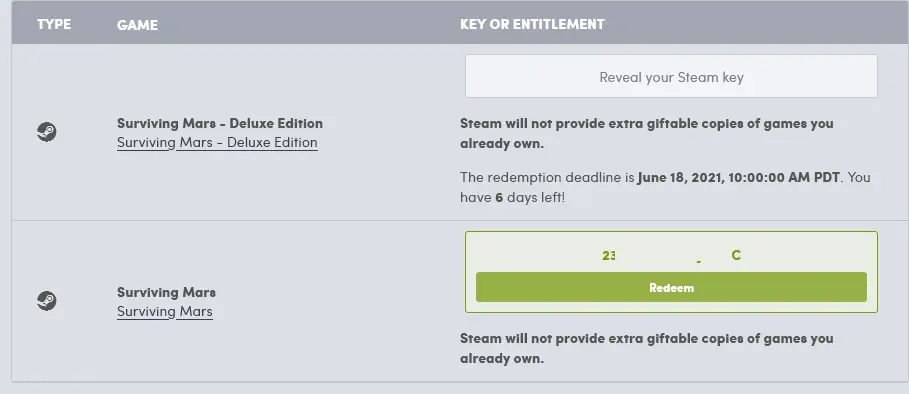Click the GAME column header
The width and height of the screenshot is (909, 394).
(x=137, y=25)
